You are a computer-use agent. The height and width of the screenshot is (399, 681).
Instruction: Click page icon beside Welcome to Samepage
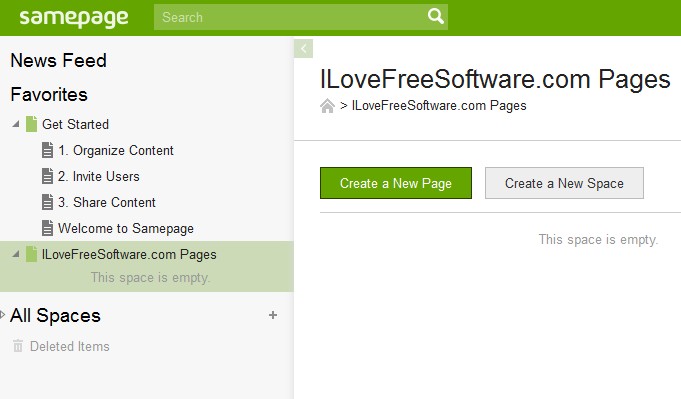(x=47, y=228)
